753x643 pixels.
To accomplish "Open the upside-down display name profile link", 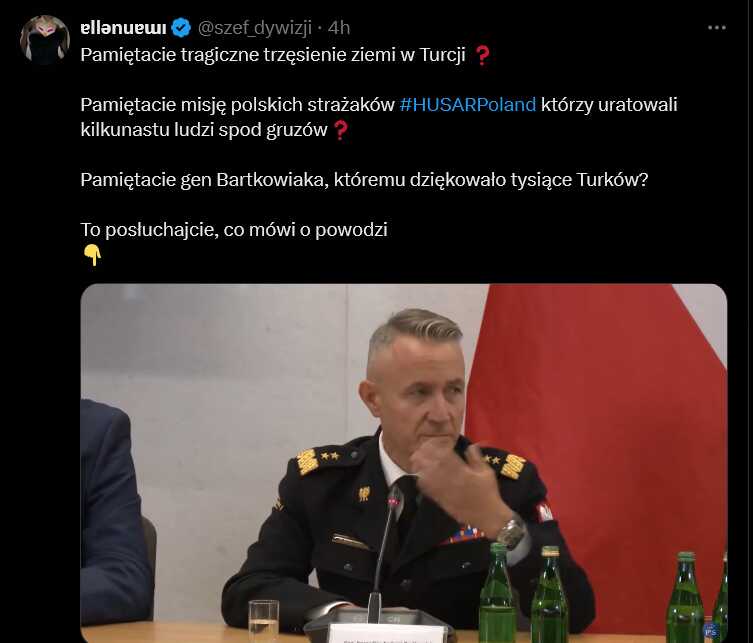I will point(123,28).
